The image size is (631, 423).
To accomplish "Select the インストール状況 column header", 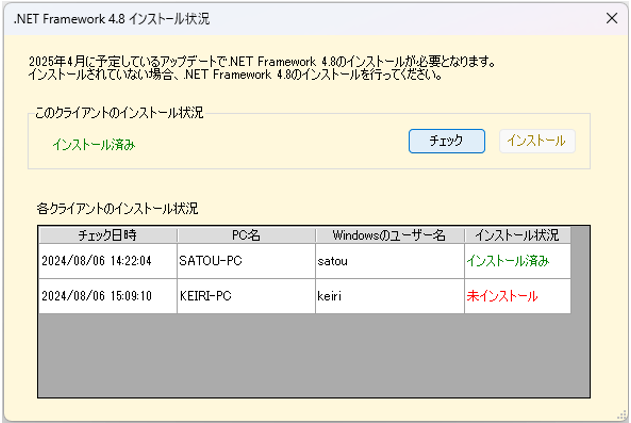I will [518, 235].
